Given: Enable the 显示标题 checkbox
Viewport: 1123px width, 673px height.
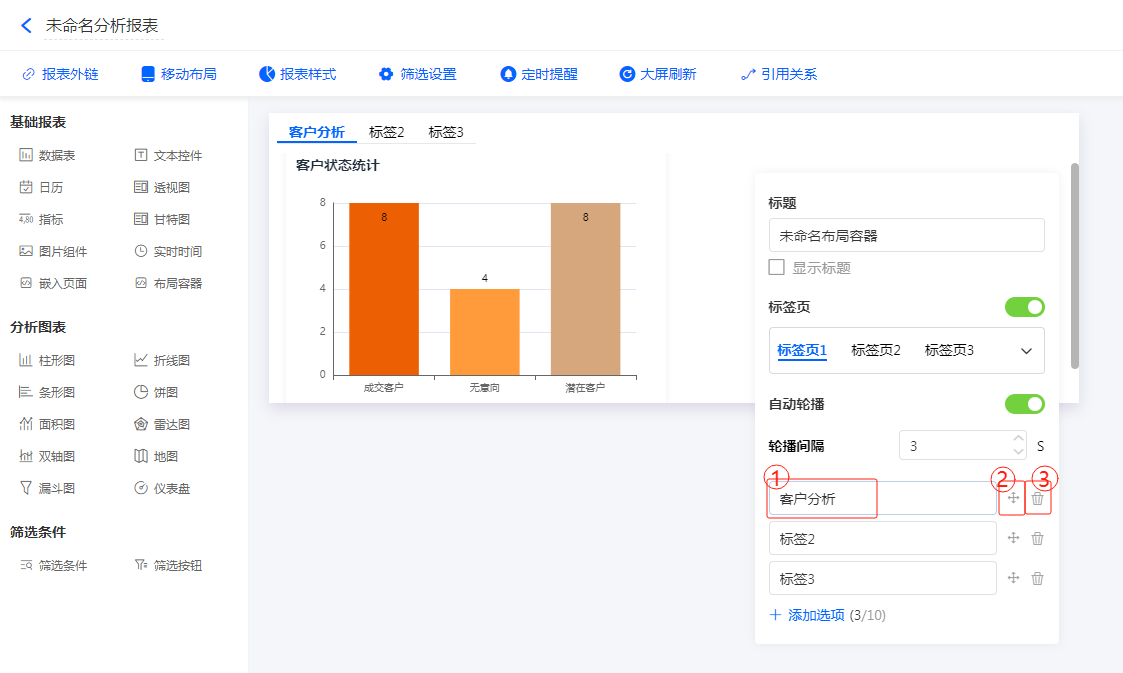Looking at the screenshot, I should click(x=776, y=267).
